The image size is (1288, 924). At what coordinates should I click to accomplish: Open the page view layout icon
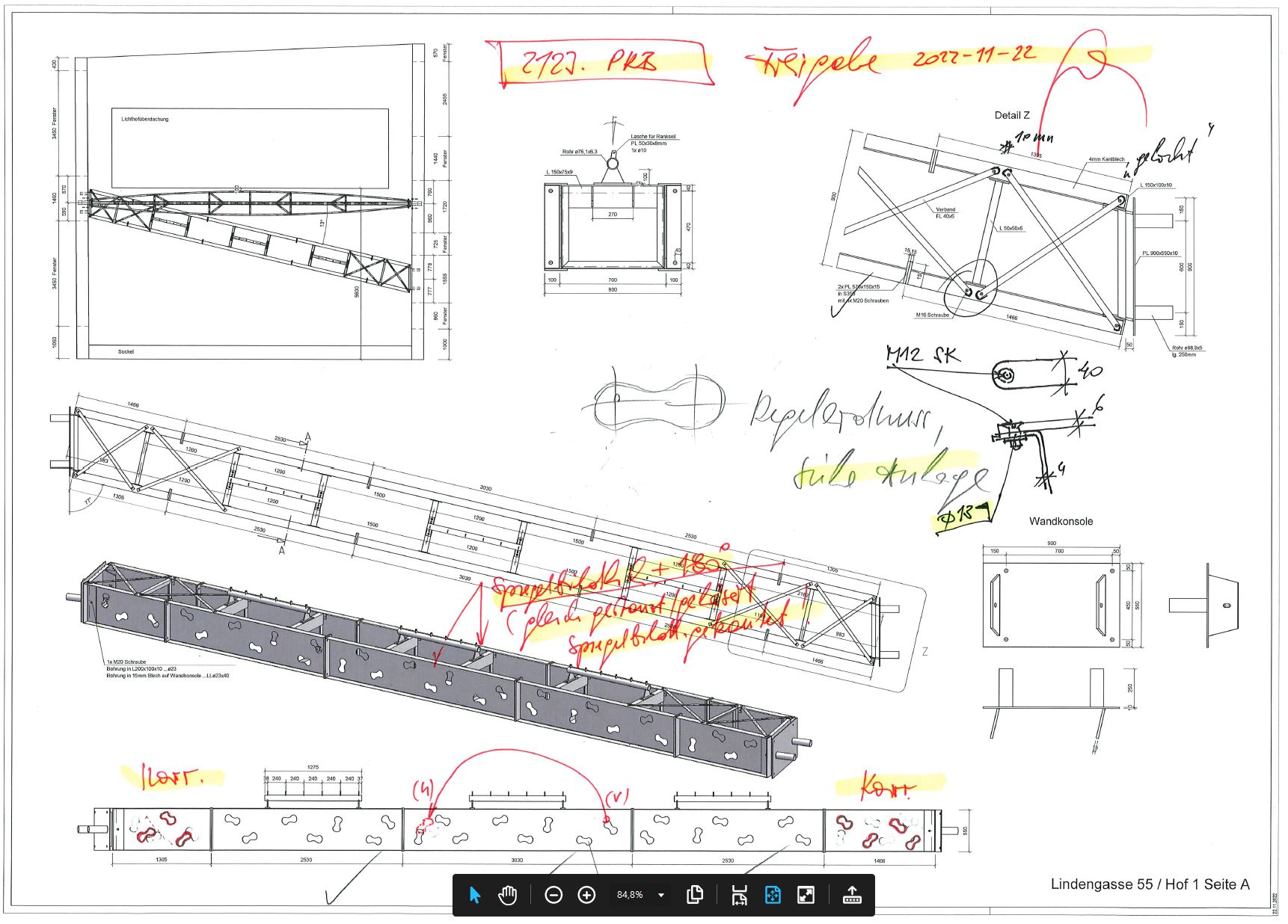(x=695, y=895)
